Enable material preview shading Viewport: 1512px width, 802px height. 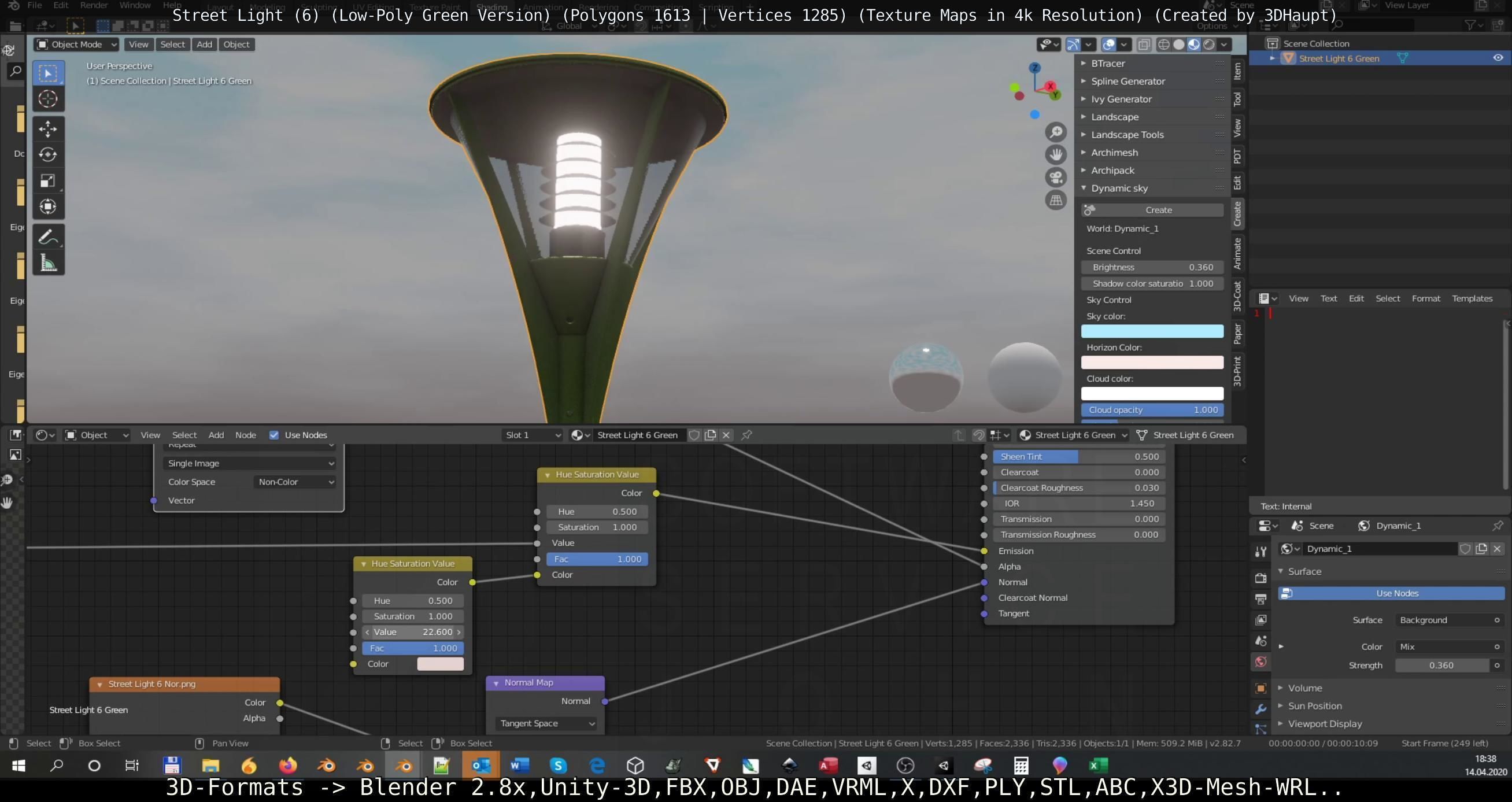click(1194, 45)
